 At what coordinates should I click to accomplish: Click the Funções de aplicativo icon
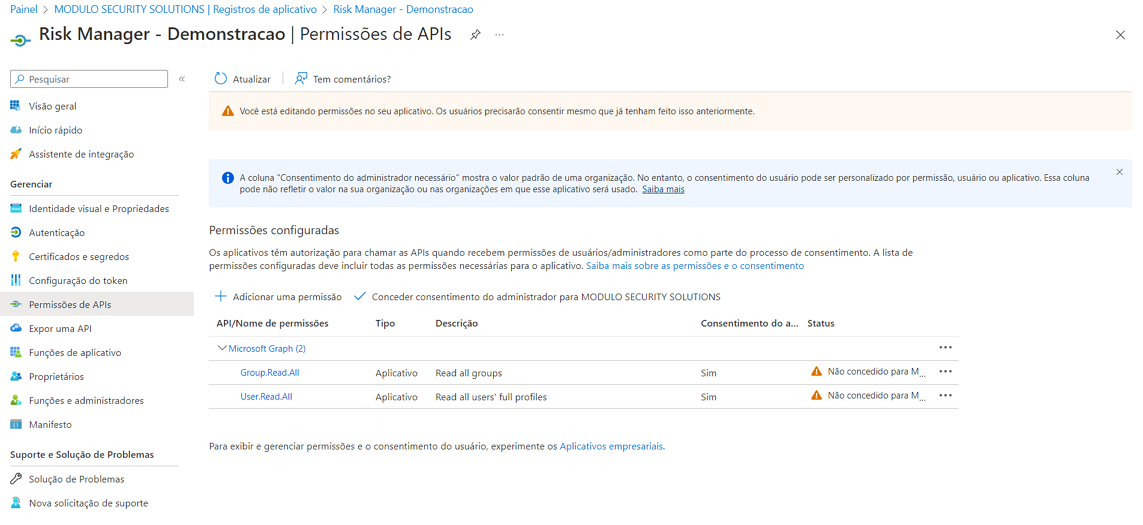pyautogui.click(x=16, y=352)
